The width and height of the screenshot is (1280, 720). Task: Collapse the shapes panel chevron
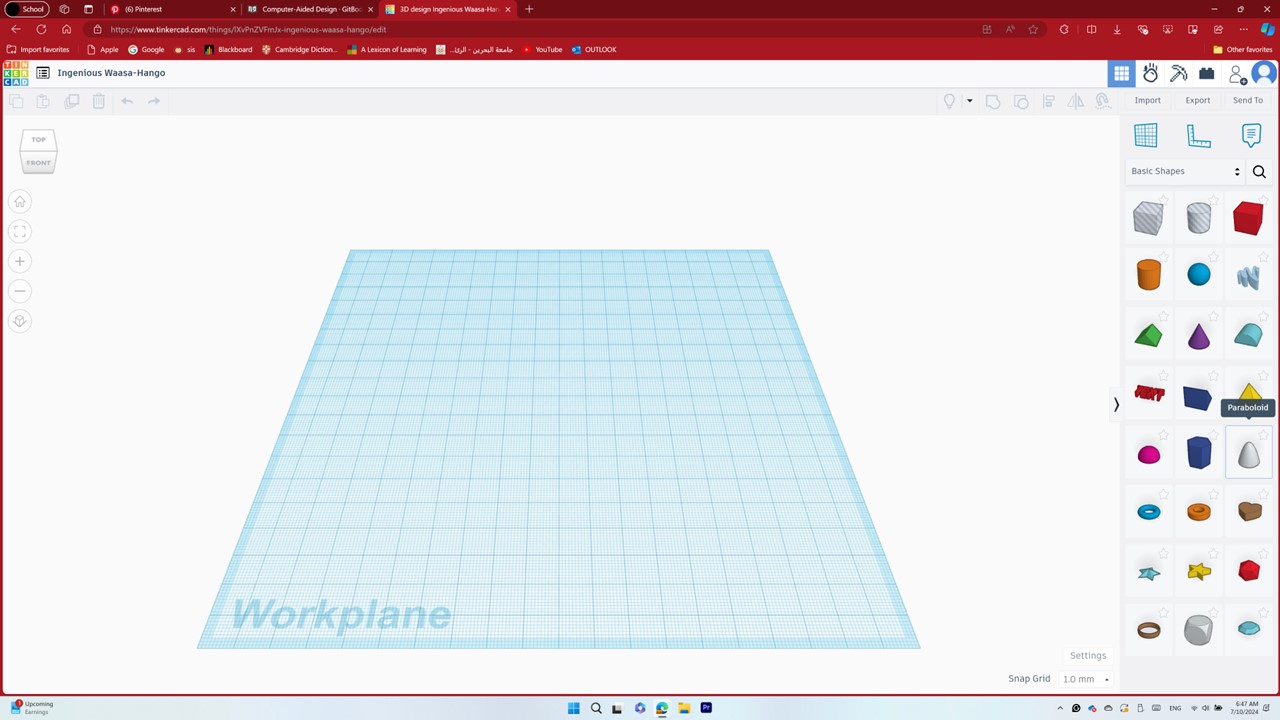1116,404
